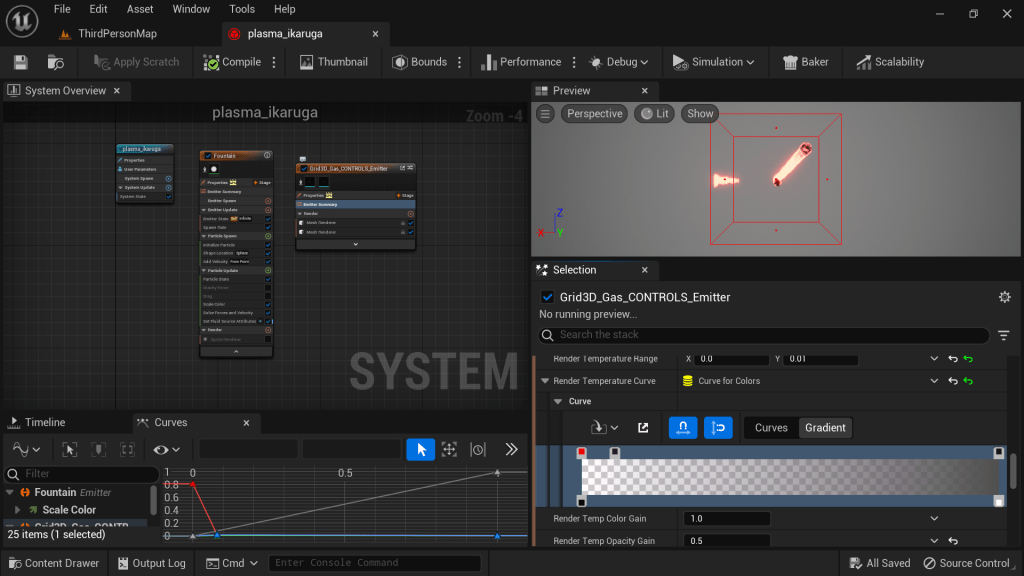Screen dimensions: 1024x576
Task: Click the open curve in external editor icon
Action: coord(643,428)
